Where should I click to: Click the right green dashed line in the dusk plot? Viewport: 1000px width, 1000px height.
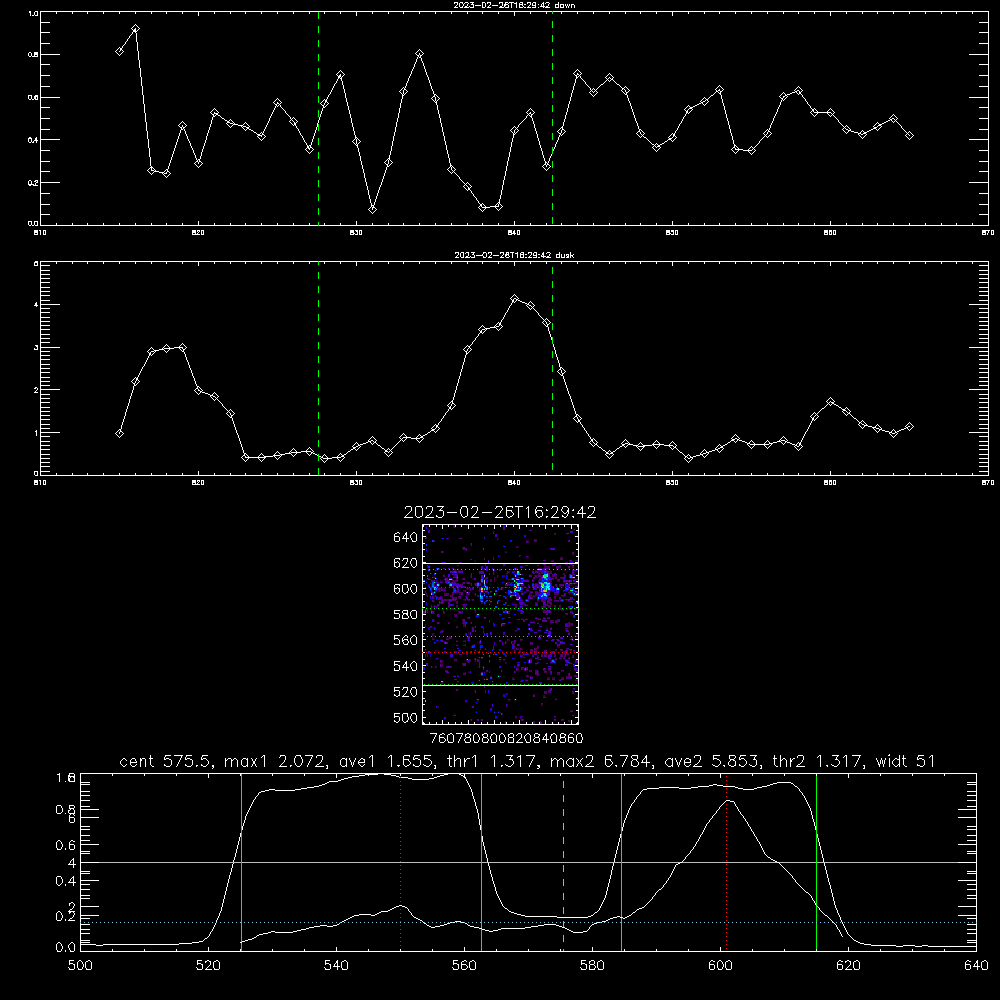click(x=552, y=368)
